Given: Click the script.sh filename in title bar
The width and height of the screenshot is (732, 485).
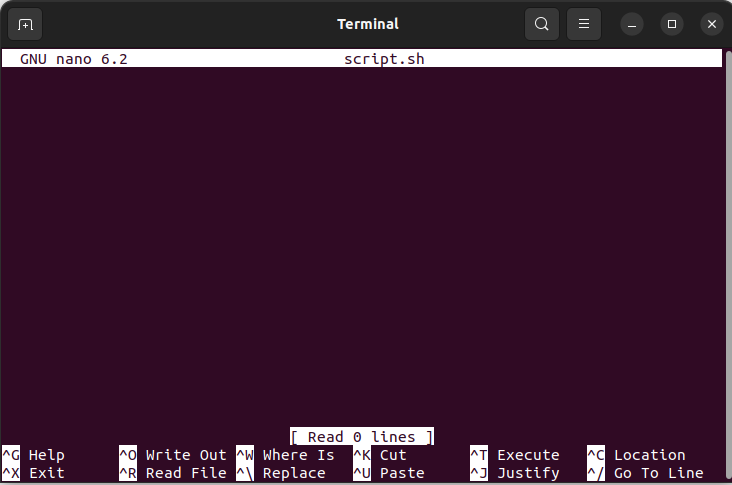Looking at the screenshot, I should pyautogui.click(x=384, y=59).
